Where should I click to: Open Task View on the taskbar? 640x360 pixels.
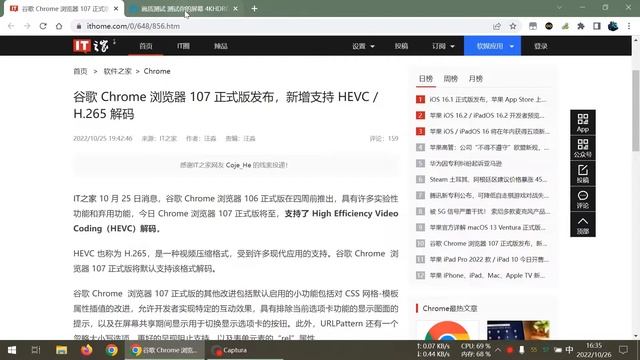coord(36,350)
